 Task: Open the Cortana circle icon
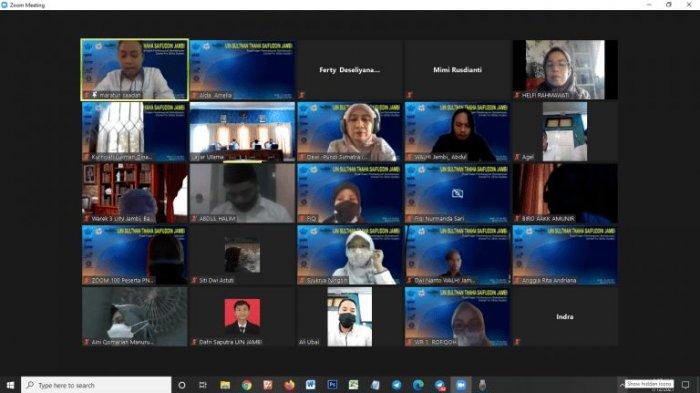tap(182, 385)
